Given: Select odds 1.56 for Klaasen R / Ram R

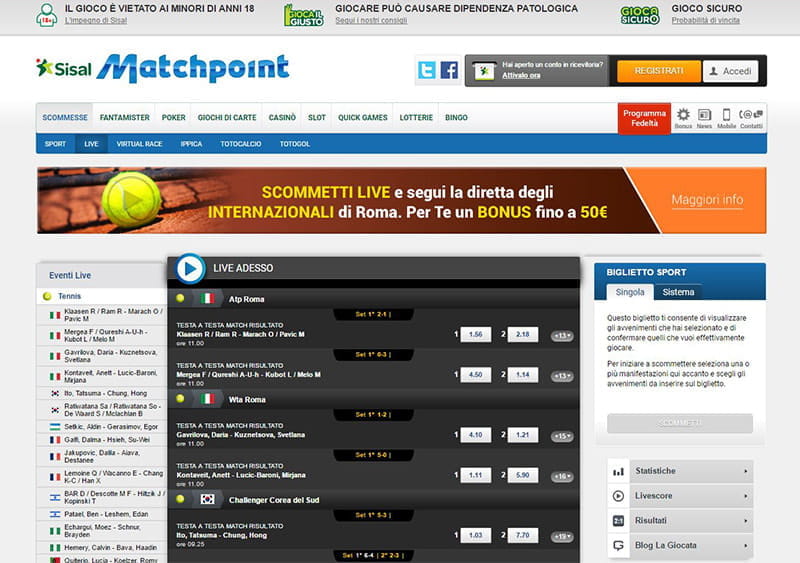Looking at the screenshot, I should pos(476,334).
